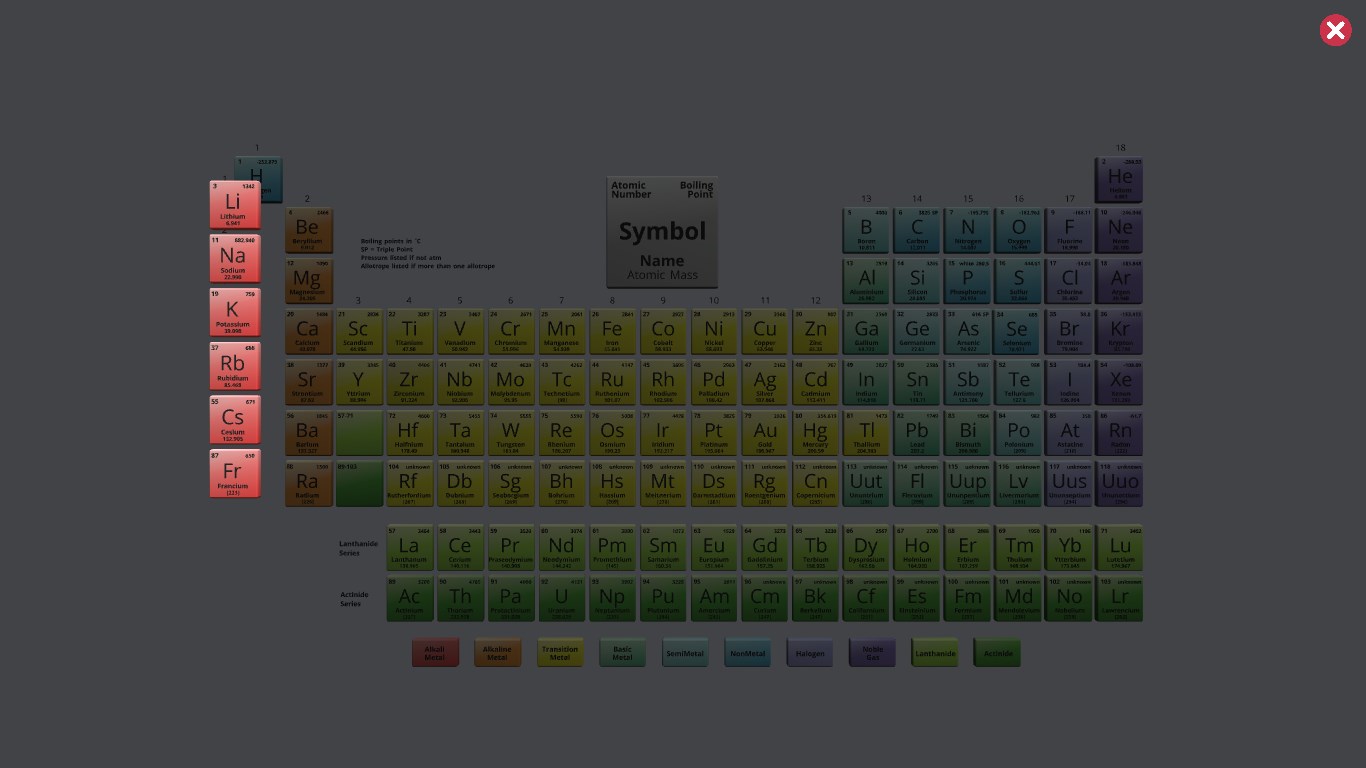Image resolution: width=1366 pixels, height=768 pixels.
Task: Click the Lanthanide legend button
Action: tap(934, 653)
